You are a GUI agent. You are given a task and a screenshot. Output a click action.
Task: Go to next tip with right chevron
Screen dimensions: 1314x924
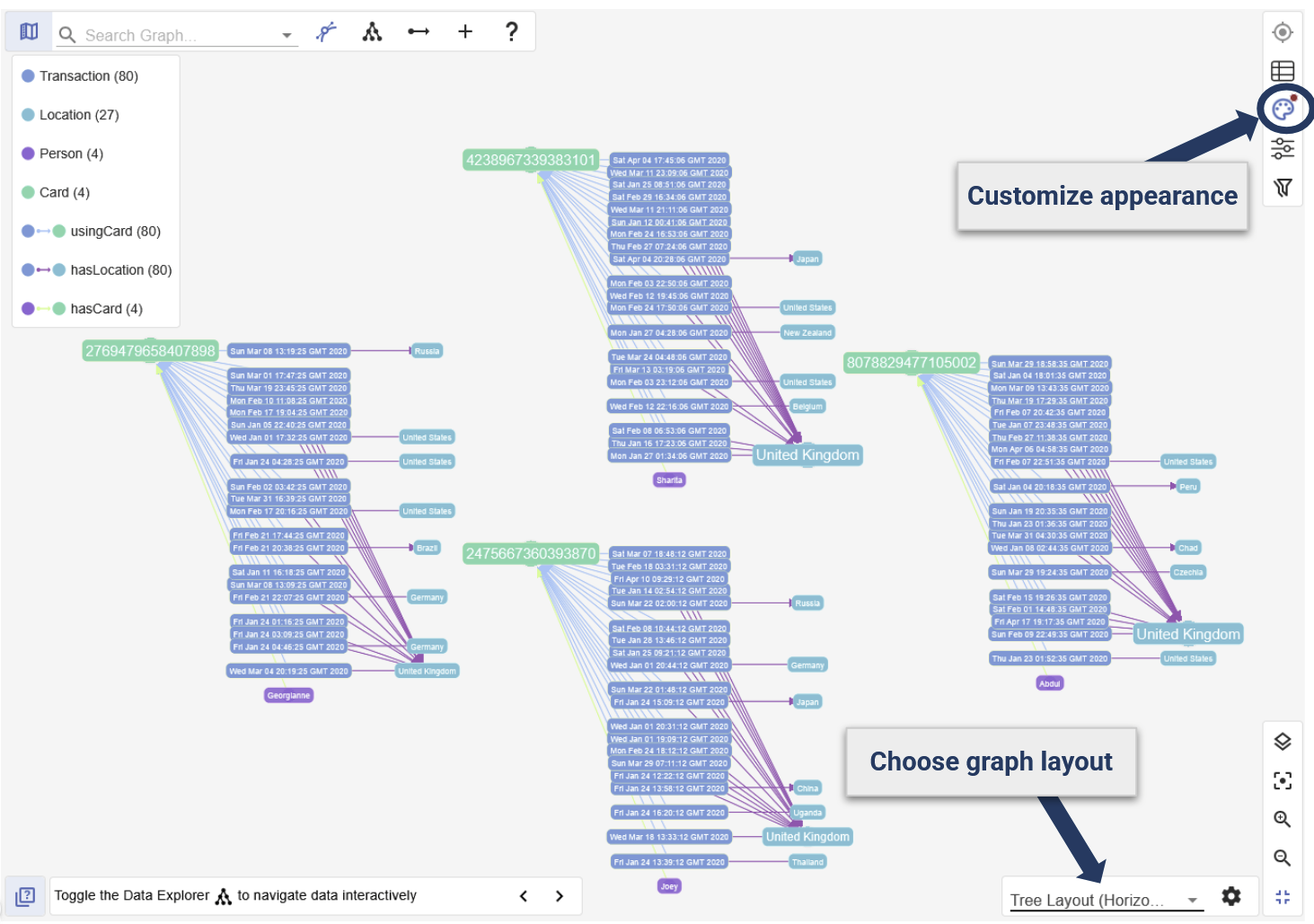pos(560,896)
